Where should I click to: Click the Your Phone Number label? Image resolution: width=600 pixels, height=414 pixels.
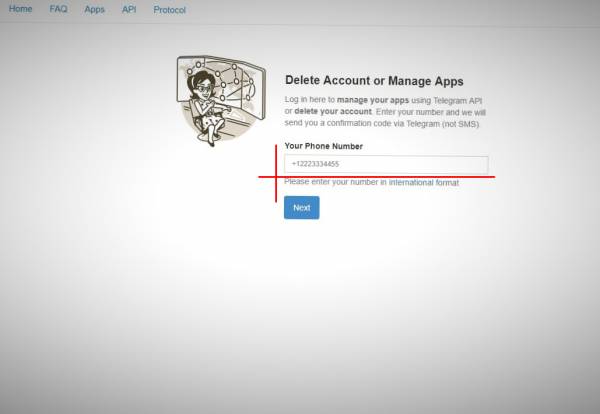coord(324,146)
